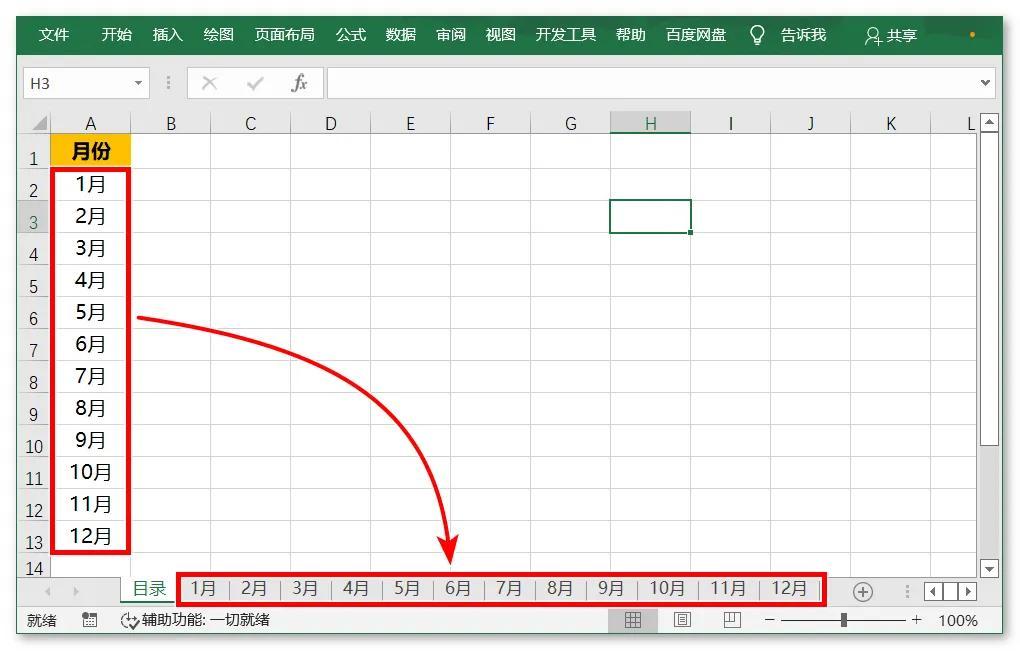Image resolution: width=1020 pixels, height=651 pixels.
Task: Click the Insert Function fx icon
Action: [x=299, y=83]
